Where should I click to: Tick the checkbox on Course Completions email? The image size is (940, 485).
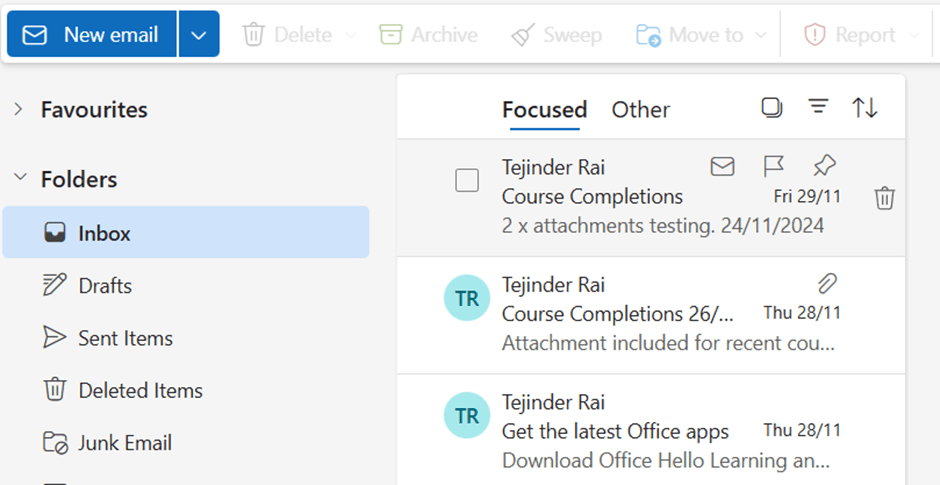[x=467, y=181]
